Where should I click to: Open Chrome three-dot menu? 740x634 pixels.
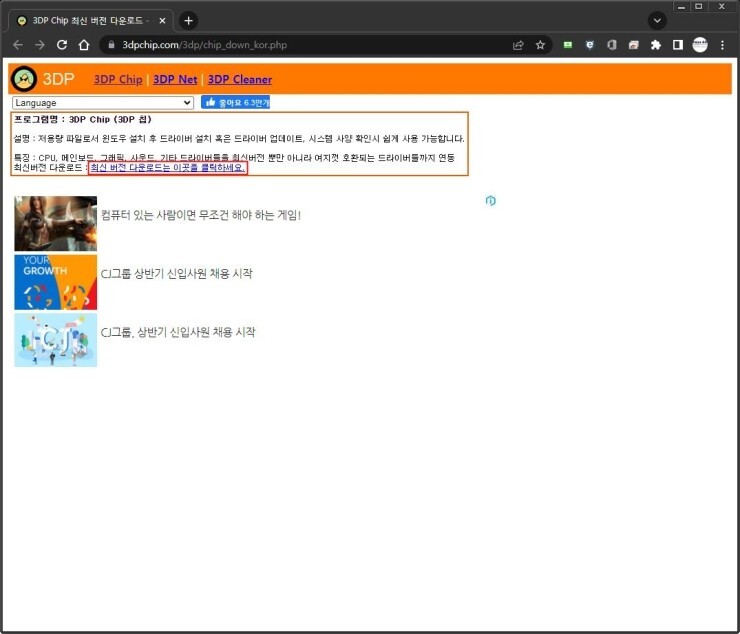[x=723, y=45]
